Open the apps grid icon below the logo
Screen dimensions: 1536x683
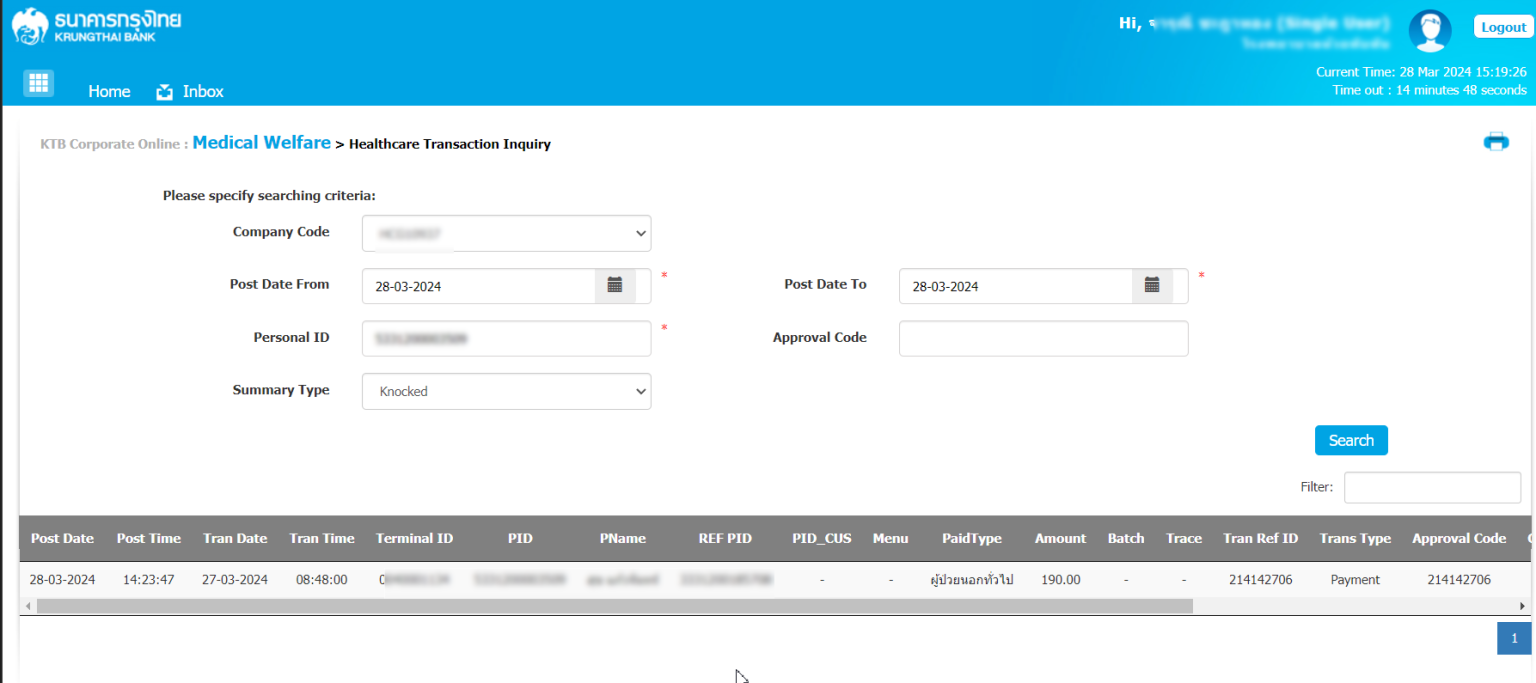click(38, 83)
